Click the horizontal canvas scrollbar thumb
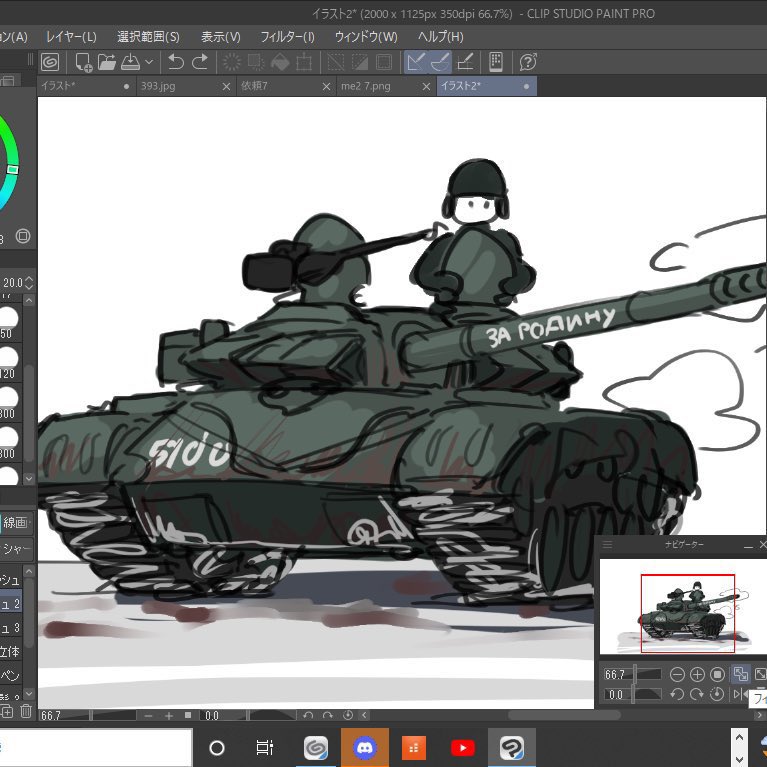767x767 pixels. coord(564,715)
